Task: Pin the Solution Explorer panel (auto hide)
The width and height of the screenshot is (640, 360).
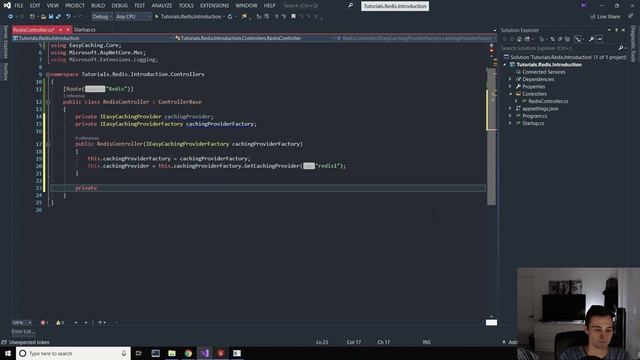Action: click(616, 30)
